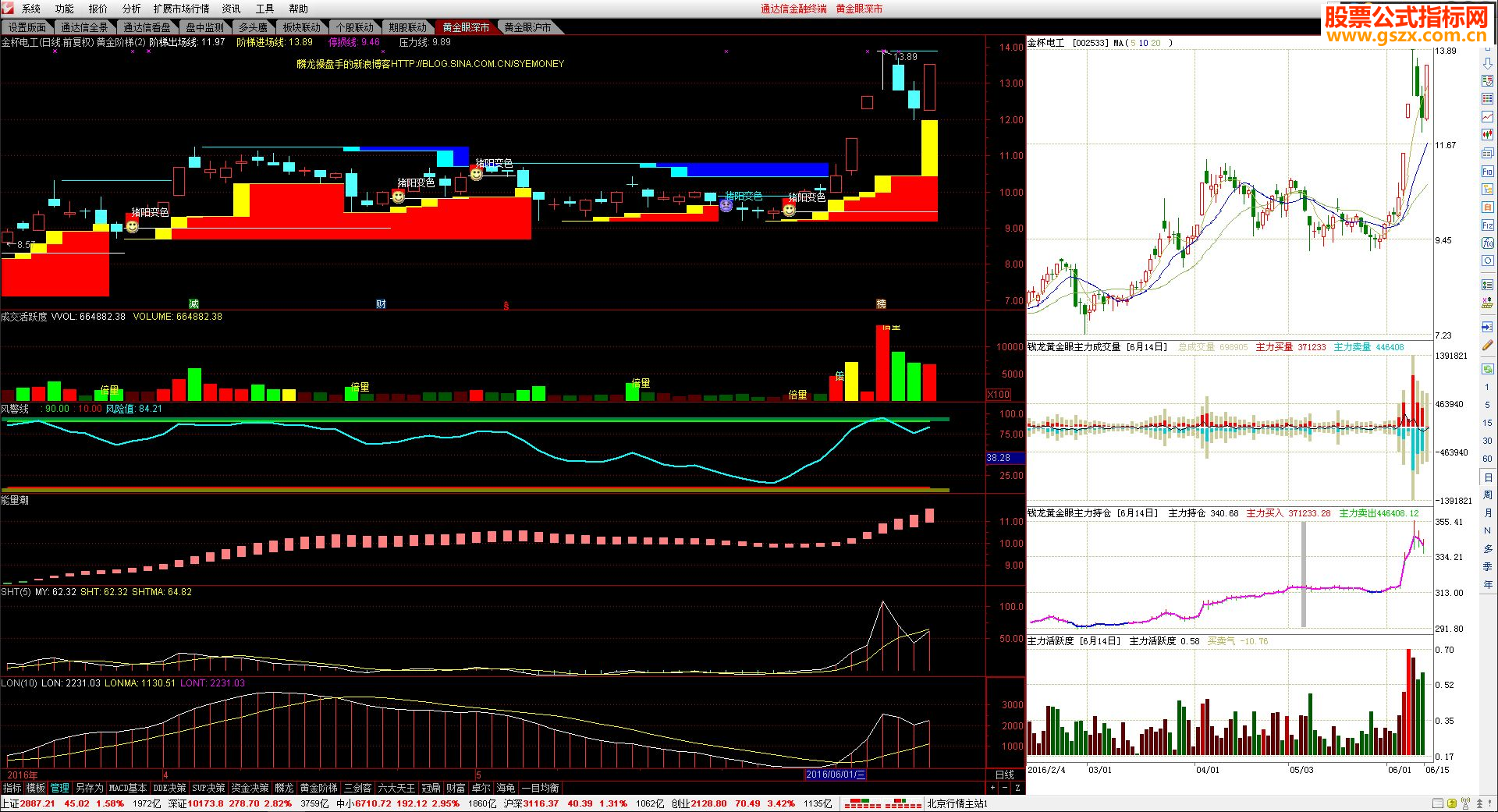Click the 2016/06/01/三 date marker
The image size is (1498, 812).
point(836,775)
